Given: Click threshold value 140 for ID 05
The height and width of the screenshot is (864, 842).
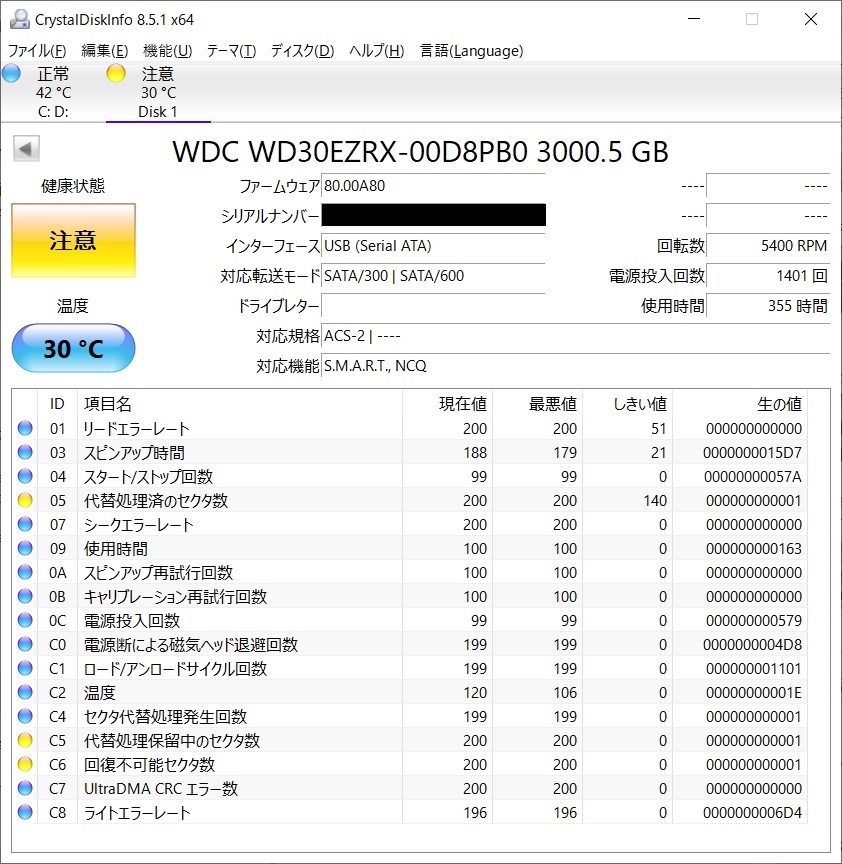Looking at the screenshot, I should pyautogui.click(x=655, y=500).
